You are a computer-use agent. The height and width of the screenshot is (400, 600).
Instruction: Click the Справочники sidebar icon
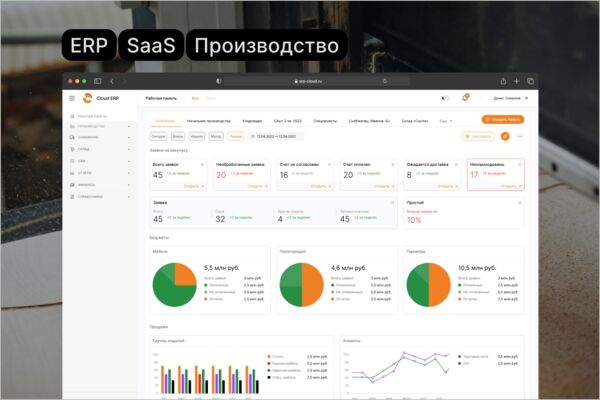72,196
